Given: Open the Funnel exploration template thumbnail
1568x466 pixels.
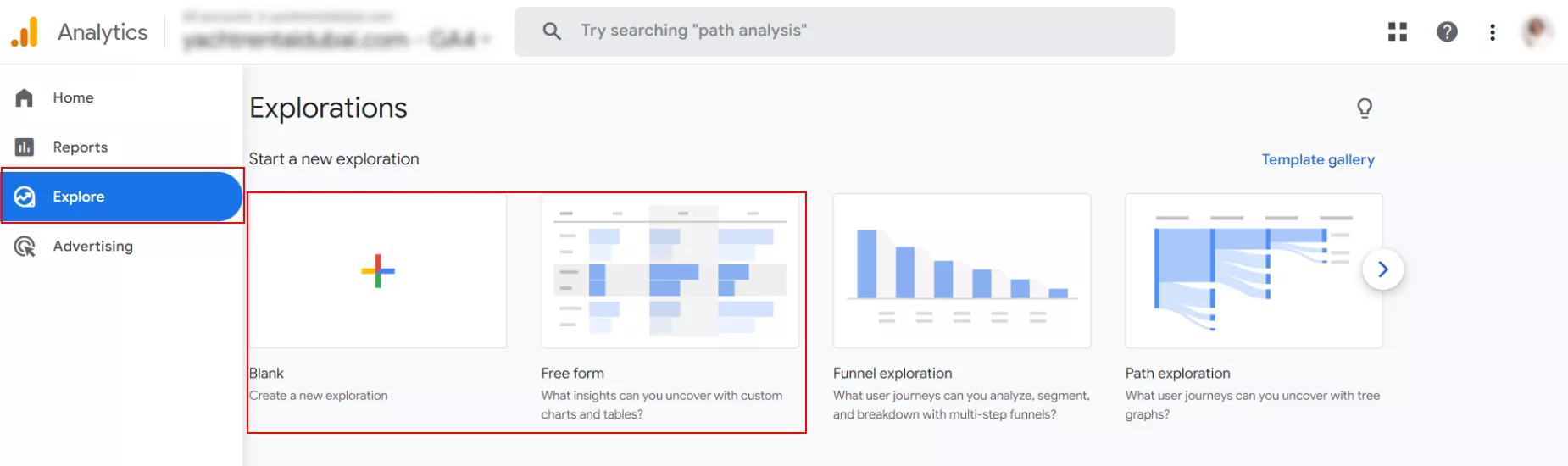Looking at the screenshot, I should 962,271.
